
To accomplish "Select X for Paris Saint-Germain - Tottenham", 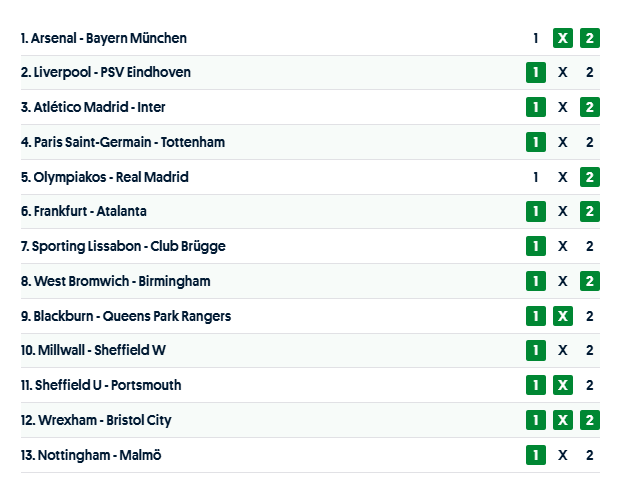I will coord(563,142).
